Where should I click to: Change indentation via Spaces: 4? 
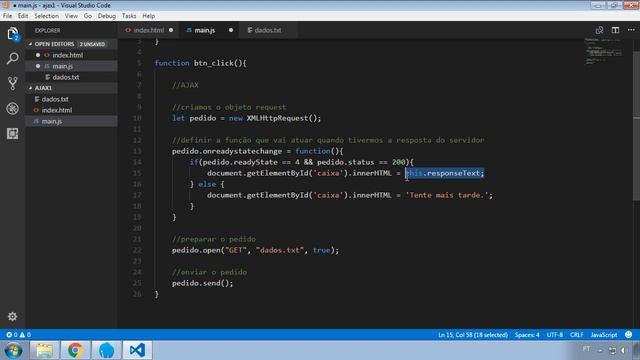click(527, 335)
